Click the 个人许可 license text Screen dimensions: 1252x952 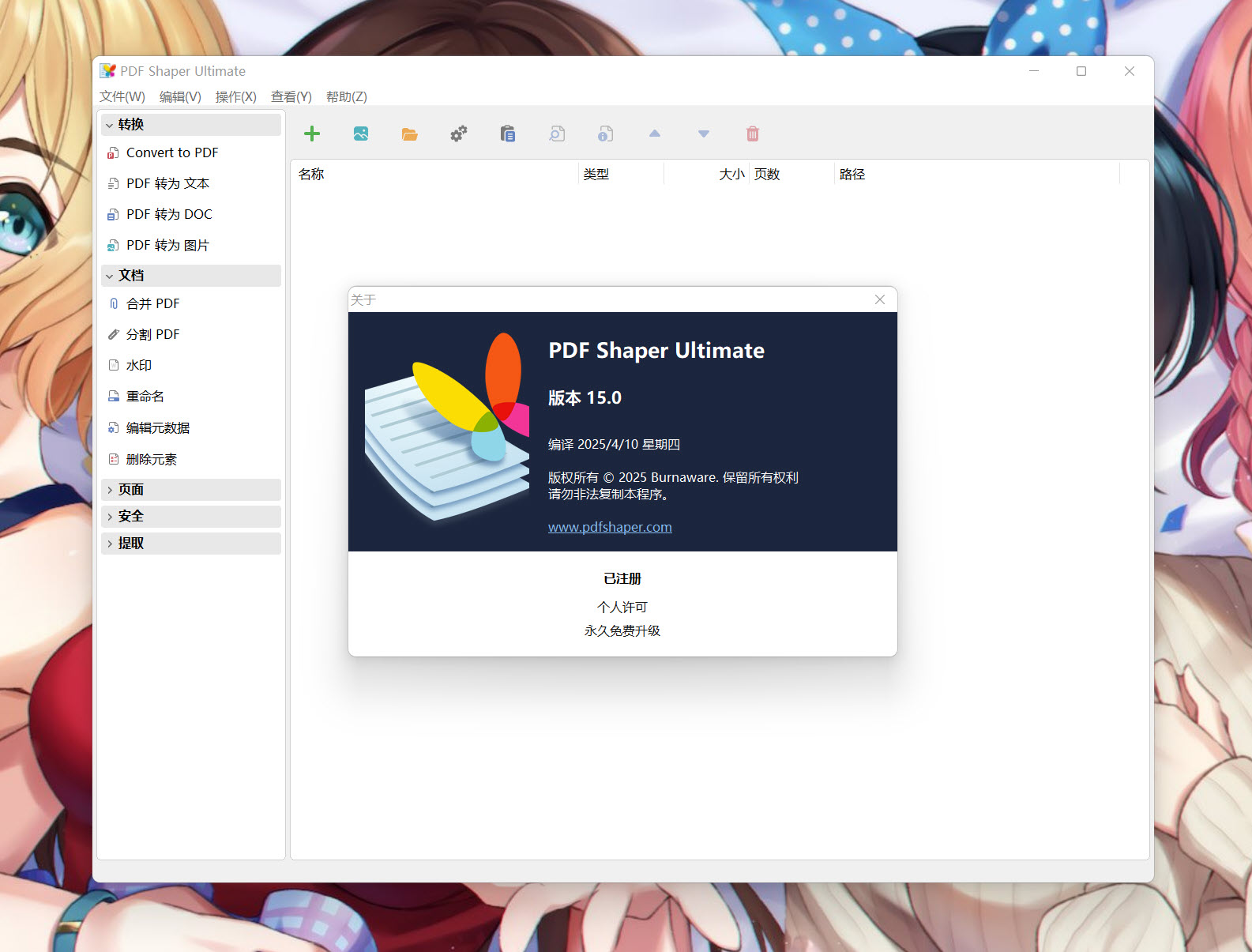tap(622, 607)
